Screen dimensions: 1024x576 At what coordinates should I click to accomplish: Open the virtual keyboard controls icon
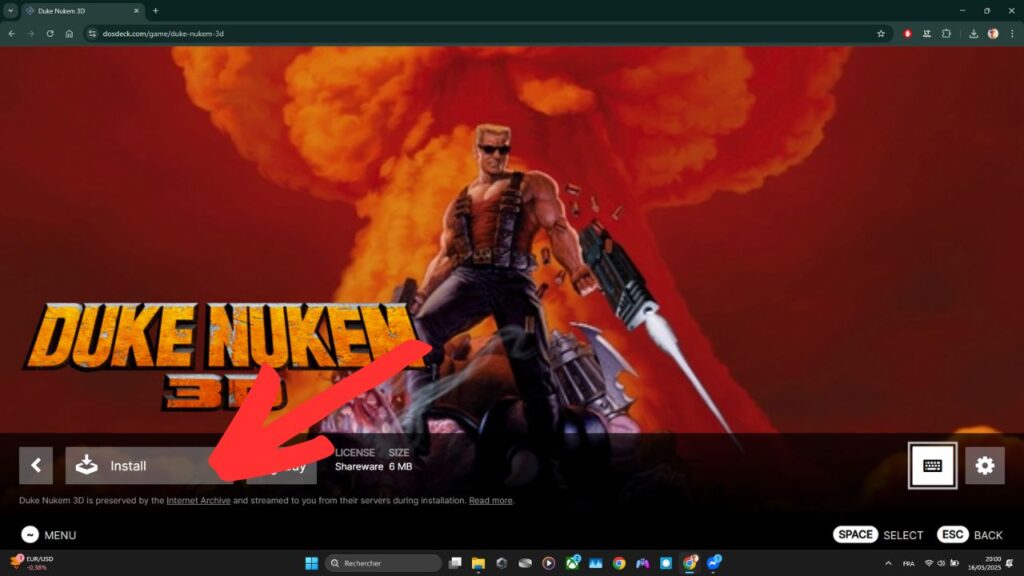pyautogui.click(x=932, y=466)
